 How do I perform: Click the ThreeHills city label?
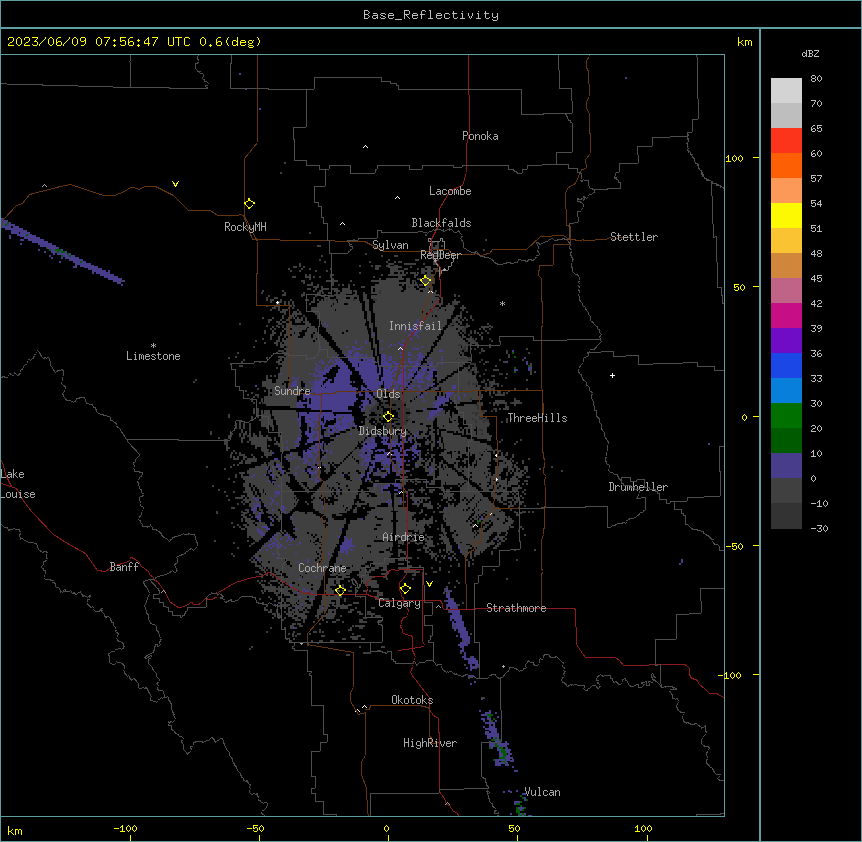537,418
